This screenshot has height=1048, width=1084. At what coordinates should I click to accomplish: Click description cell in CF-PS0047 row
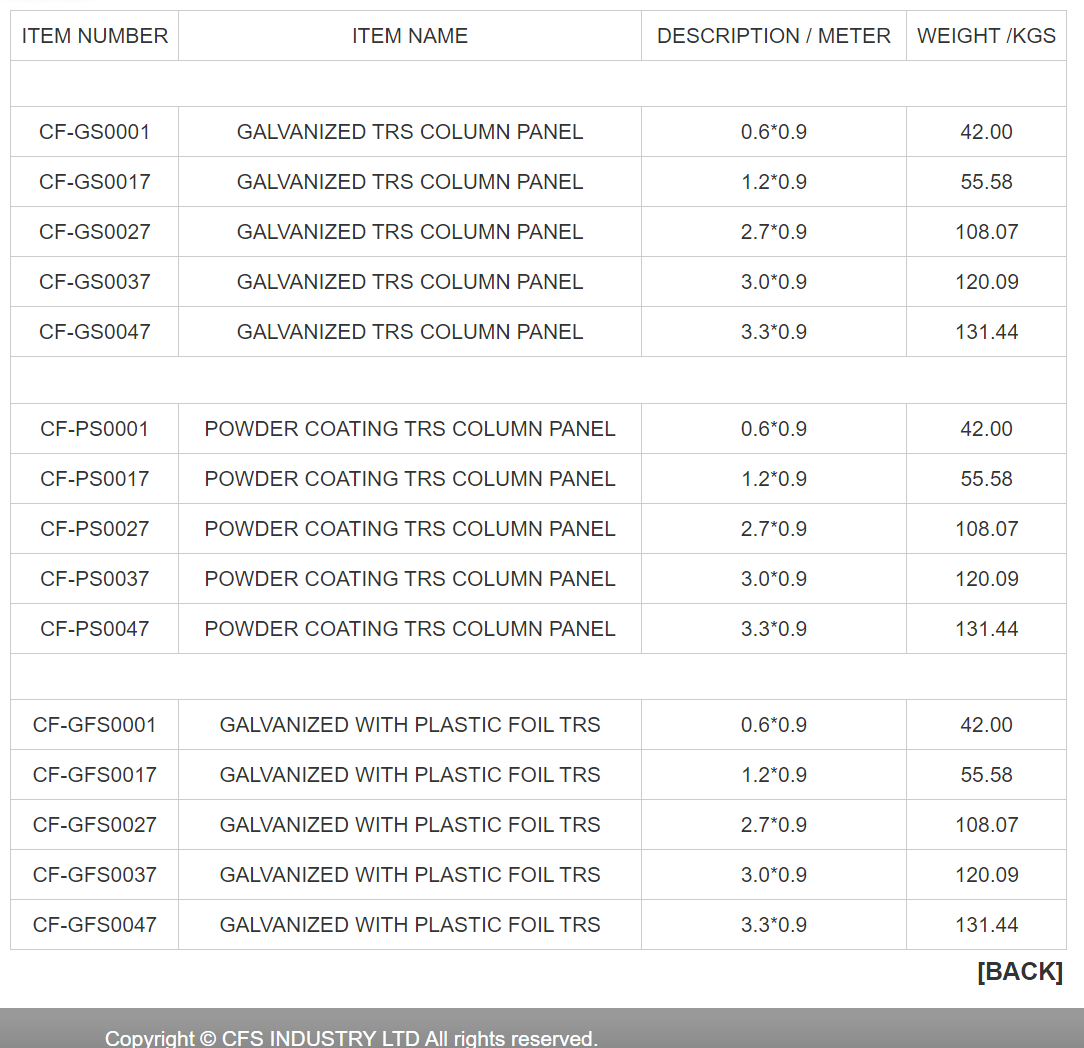coord(773,629)
